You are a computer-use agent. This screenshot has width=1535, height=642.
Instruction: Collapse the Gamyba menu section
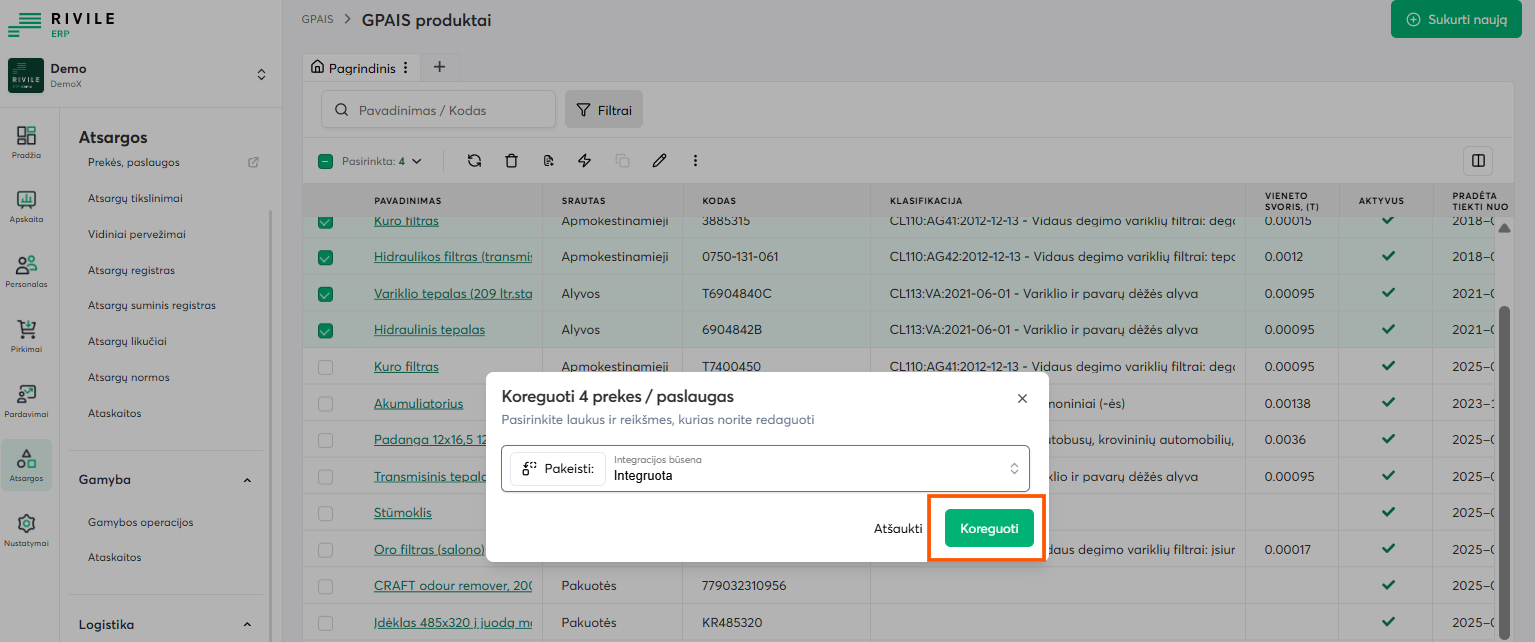click(247, 480)
